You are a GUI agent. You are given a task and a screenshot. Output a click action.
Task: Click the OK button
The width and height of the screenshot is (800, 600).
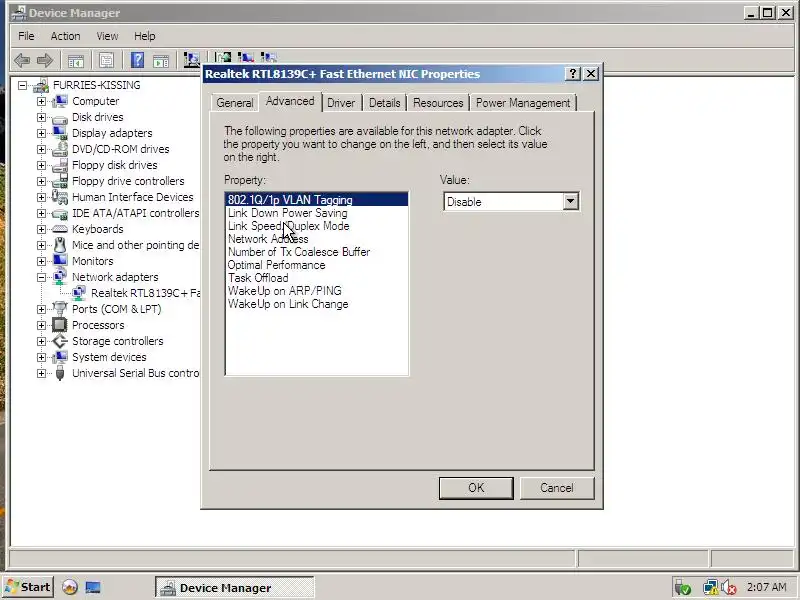click(x=476, y=488)
